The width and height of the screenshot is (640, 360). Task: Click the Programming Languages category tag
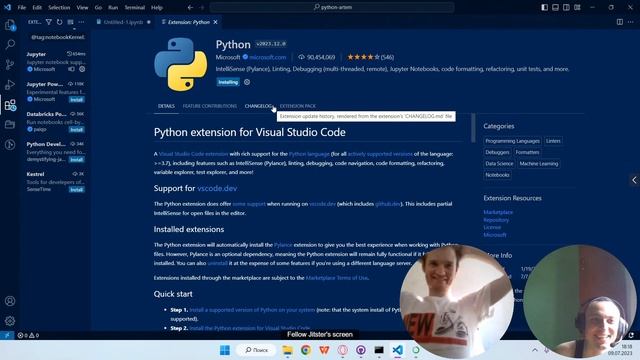(512, 141)
